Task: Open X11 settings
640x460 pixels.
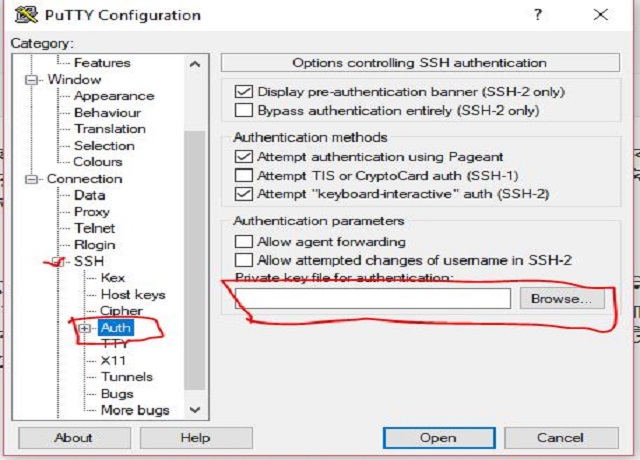Action: (113, 361)
